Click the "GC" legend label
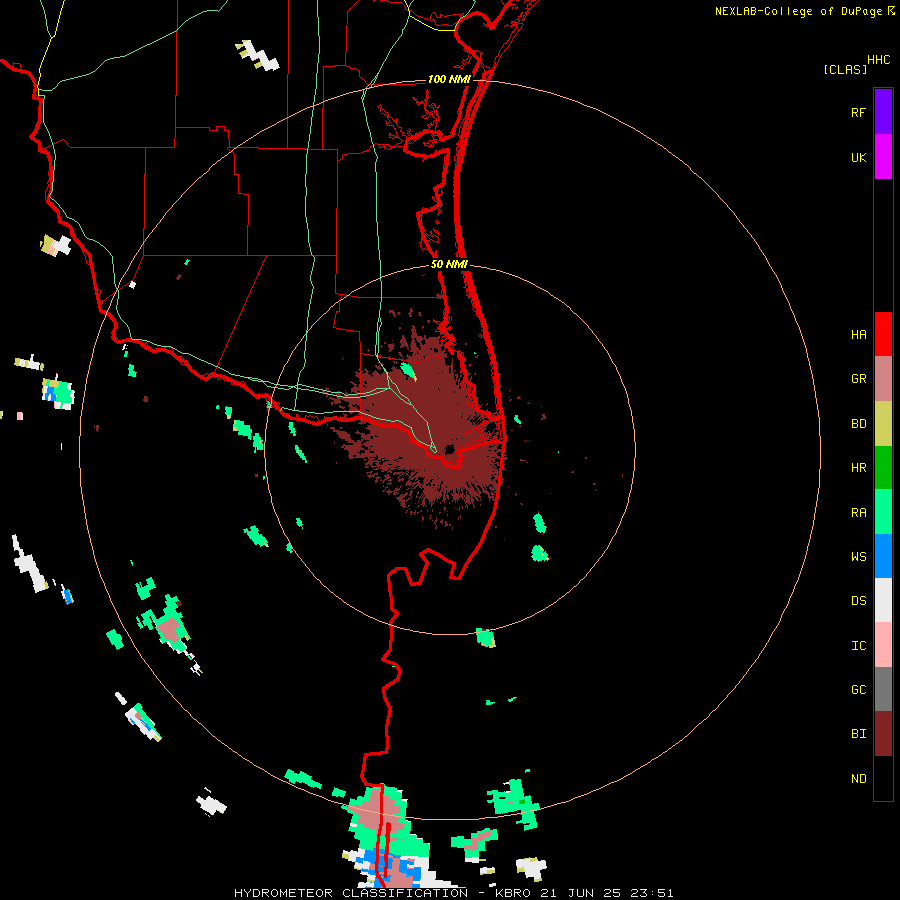The image size is (900, 900). [x=858, y=689]
